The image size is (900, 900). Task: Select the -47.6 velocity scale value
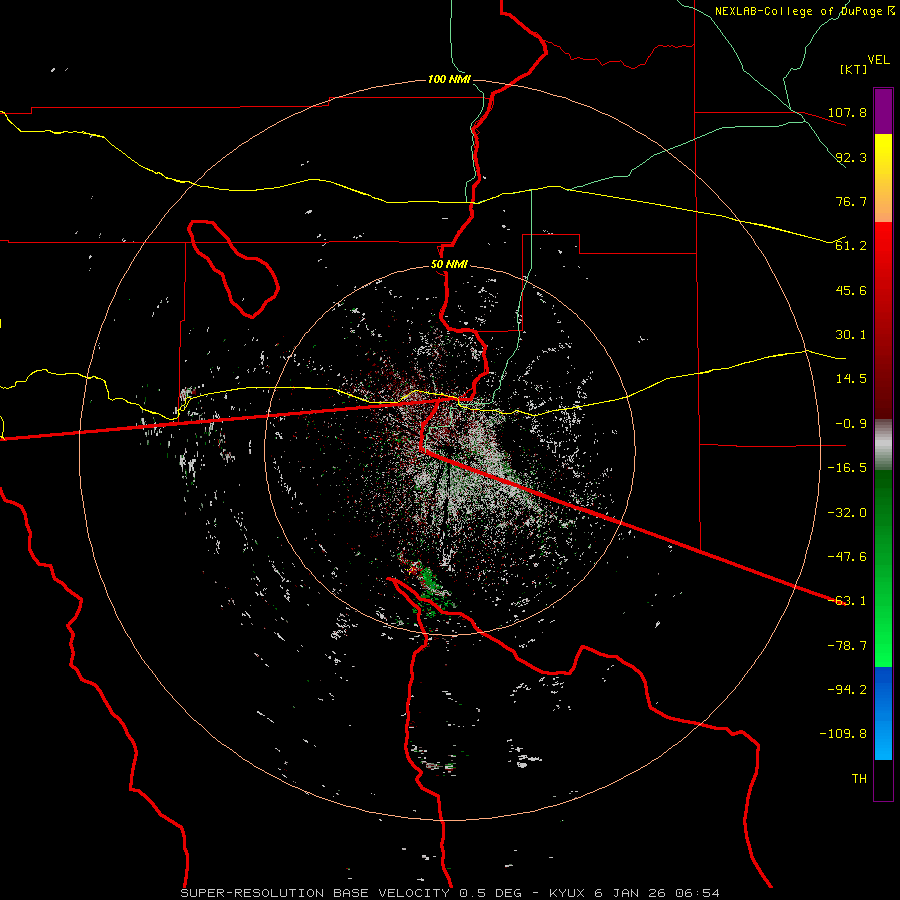[847, 557]
